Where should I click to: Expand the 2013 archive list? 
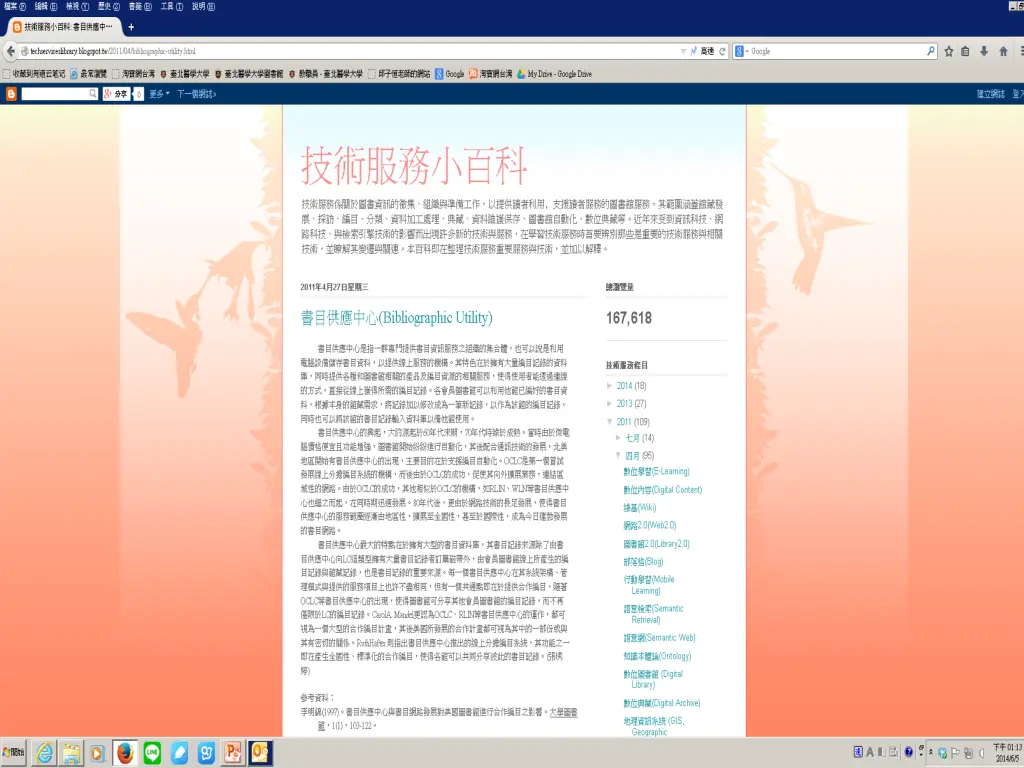pyautogui.click(x=611, y=404)
